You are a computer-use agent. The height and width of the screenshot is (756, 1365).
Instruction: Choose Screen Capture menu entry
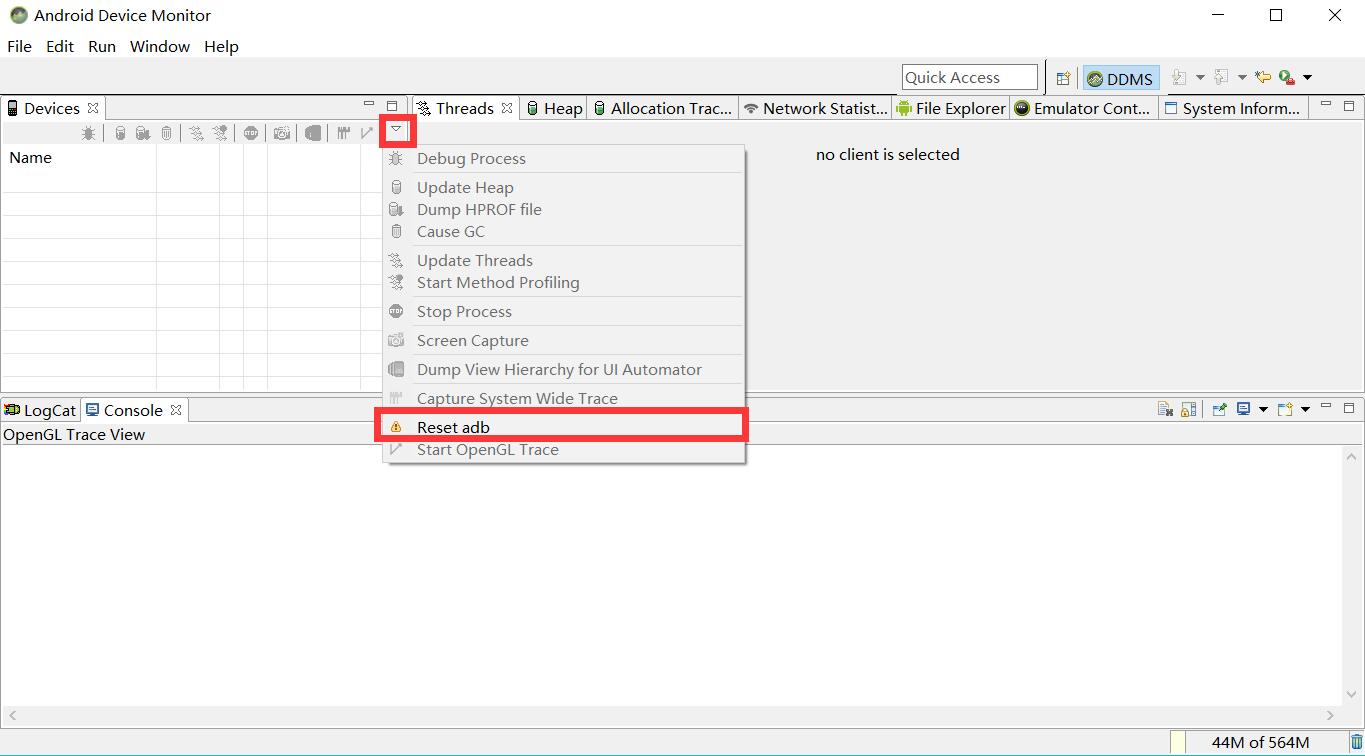tap(564, 340)
